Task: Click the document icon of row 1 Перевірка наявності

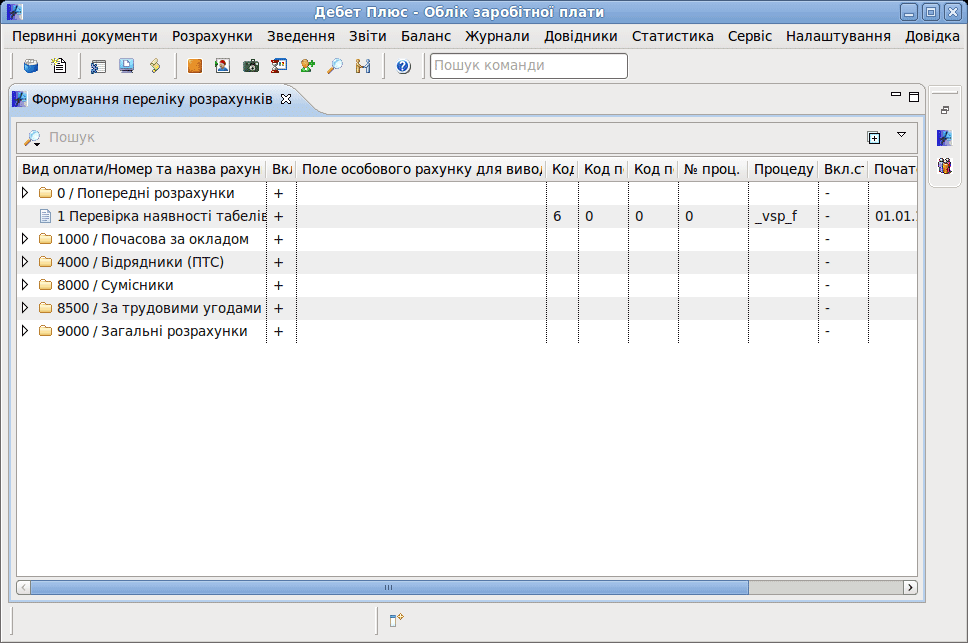Action: click(x=45, y=217)
